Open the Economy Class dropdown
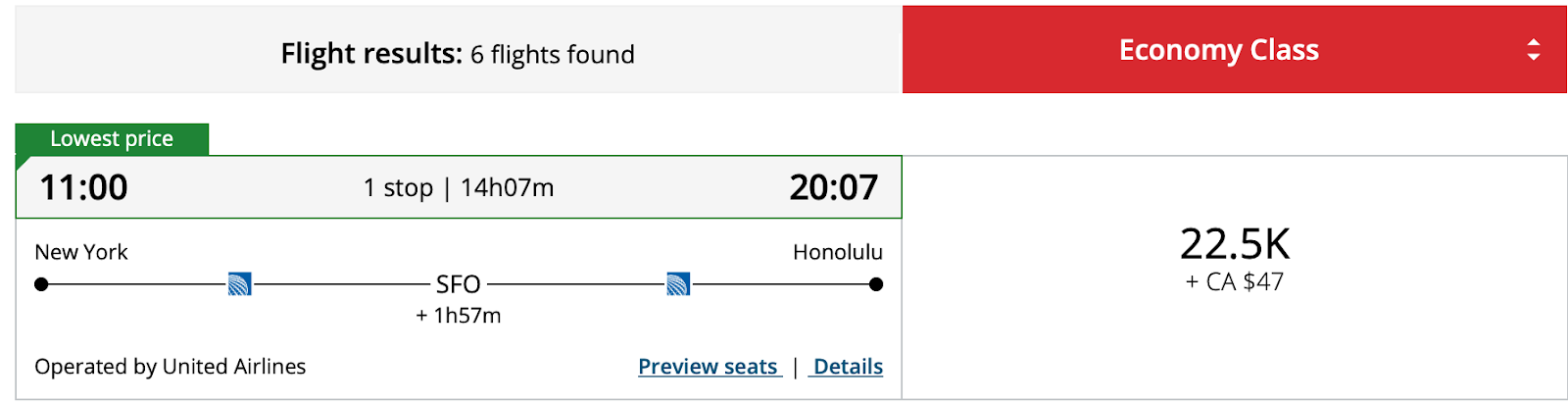The height and width of the screenshot is (403, 1568). pos(1234,50)
